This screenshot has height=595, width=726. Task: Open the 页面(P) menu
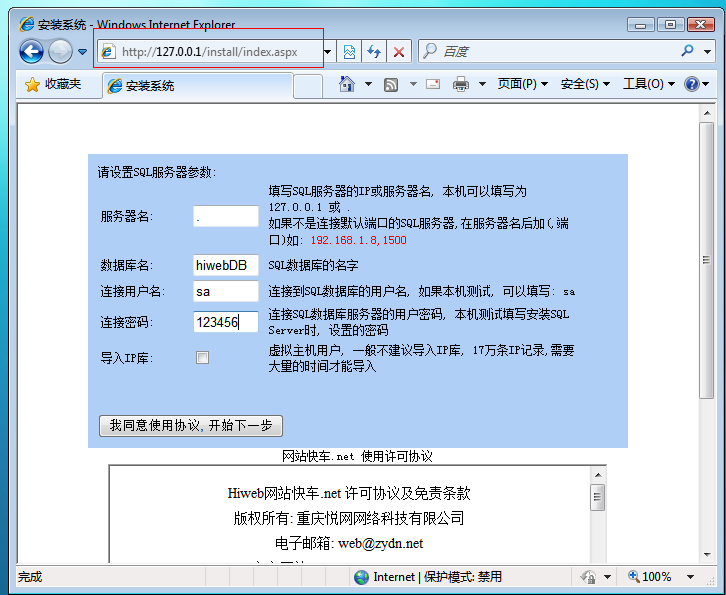tap(523, 84)
